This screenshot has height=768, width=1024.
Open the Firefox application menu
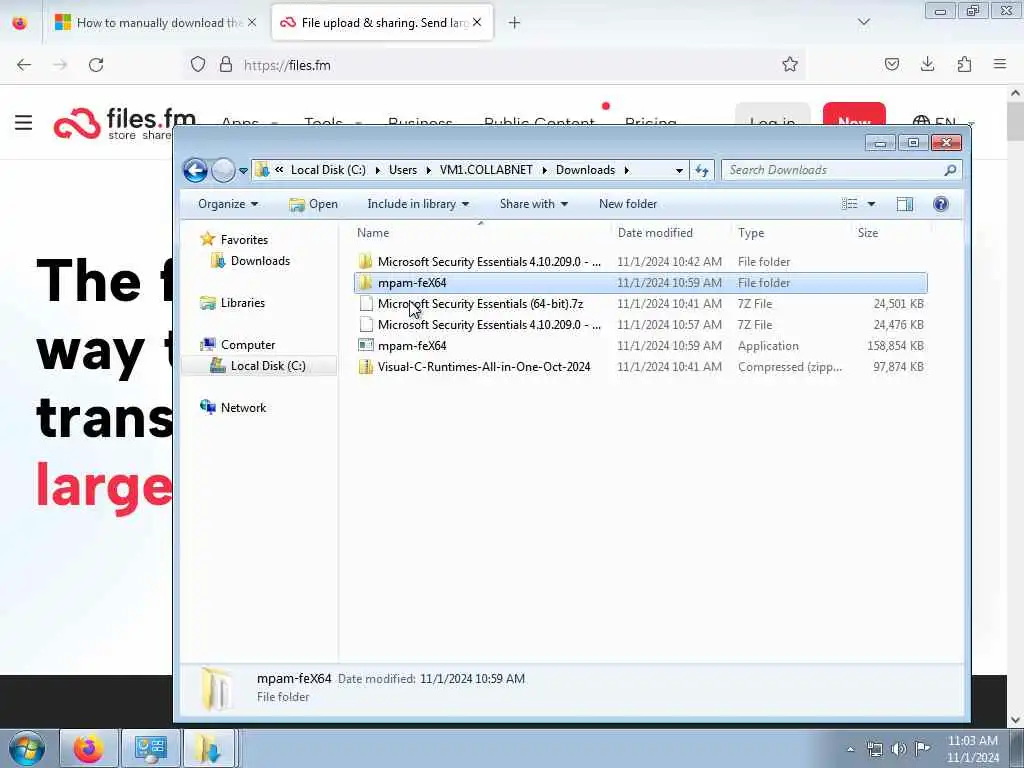(999, 65)
